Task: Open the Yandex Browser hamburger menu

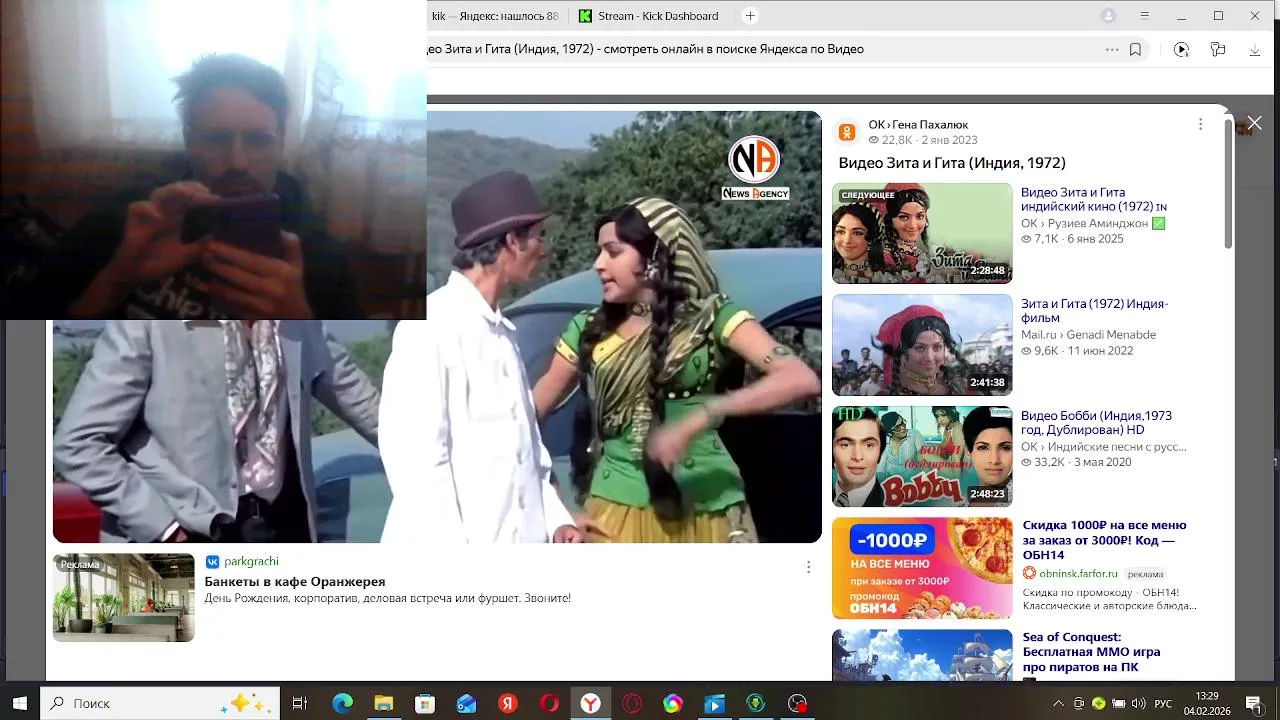Action: click(x=1145, y=16)
